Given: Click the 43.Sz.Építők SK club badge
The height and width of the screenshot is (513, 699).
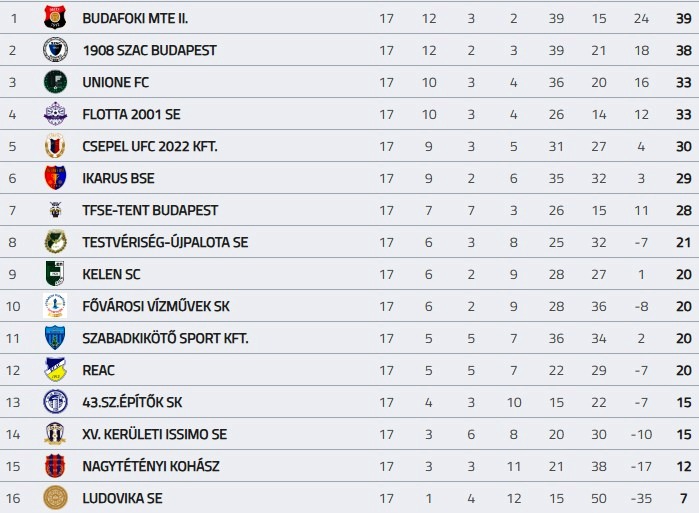Looking at the screenshot, I should [x=55, y=402].
